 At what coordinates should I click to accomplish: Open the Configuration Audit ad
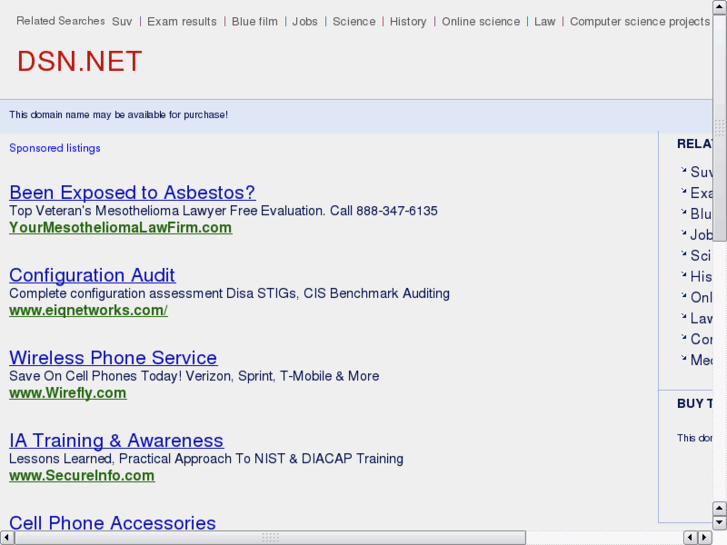point(92,275)
